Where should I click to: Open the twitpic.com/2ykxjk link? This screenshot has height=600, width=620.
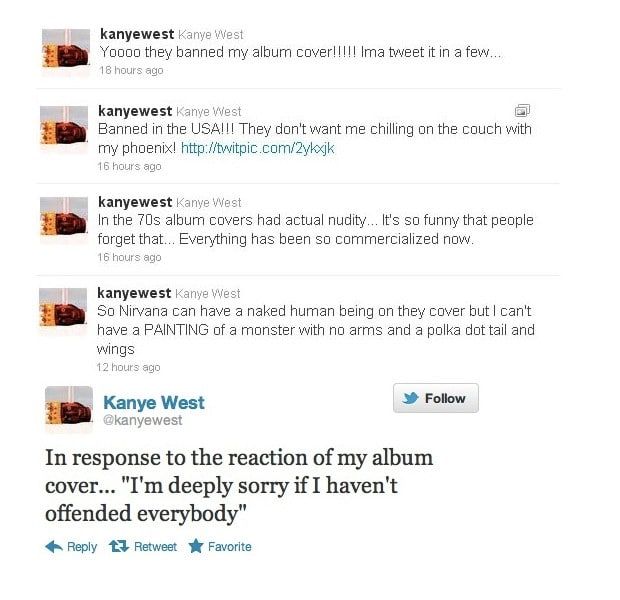click(257, 148)
